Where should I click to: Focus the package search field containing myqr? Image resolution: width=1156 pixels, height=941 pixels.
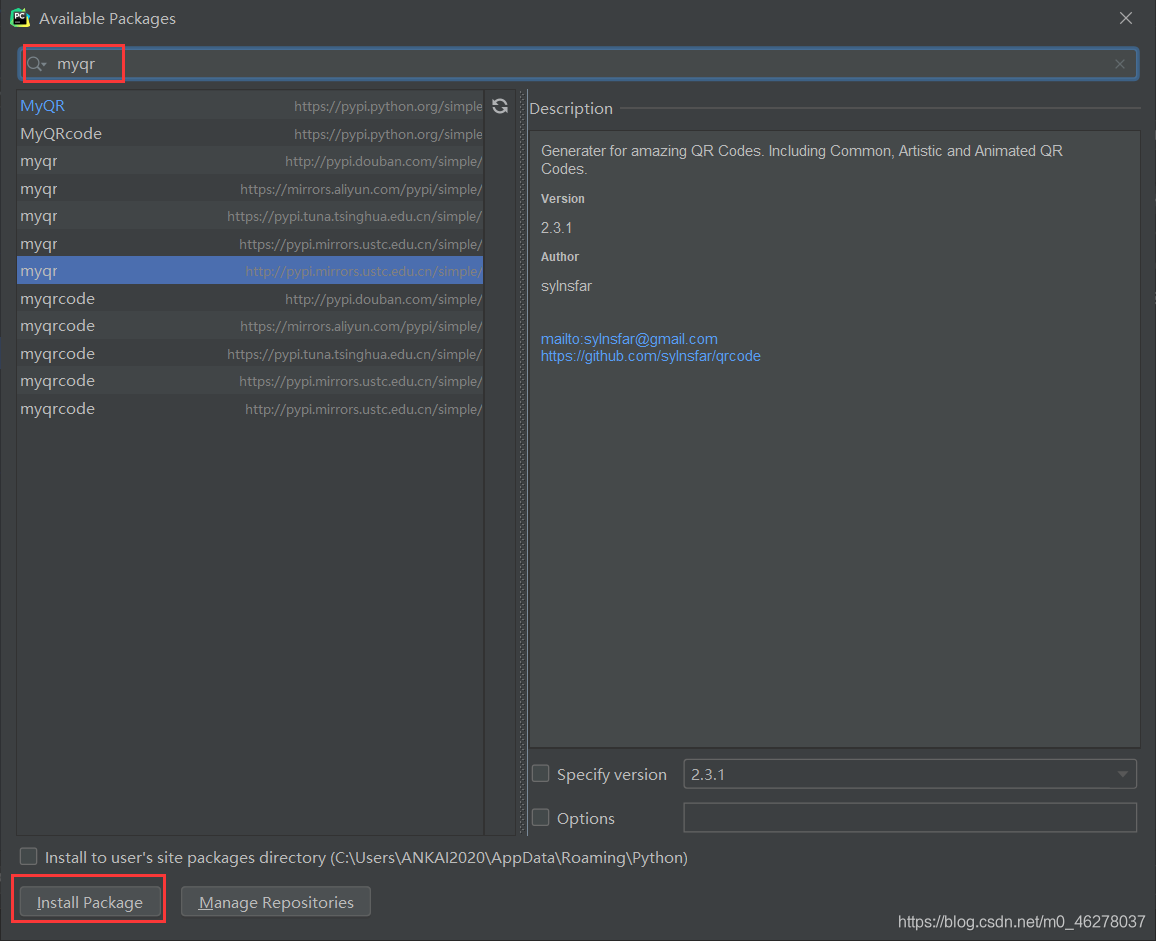coord(579,64)
